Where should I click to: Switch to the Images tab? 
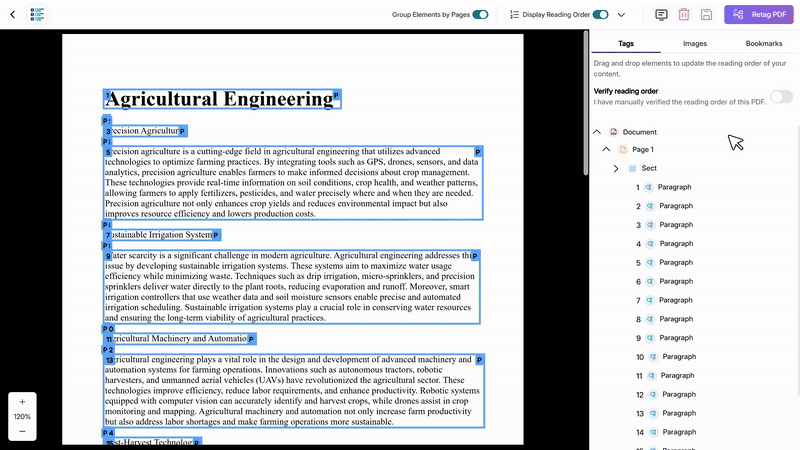coord(695,44)
